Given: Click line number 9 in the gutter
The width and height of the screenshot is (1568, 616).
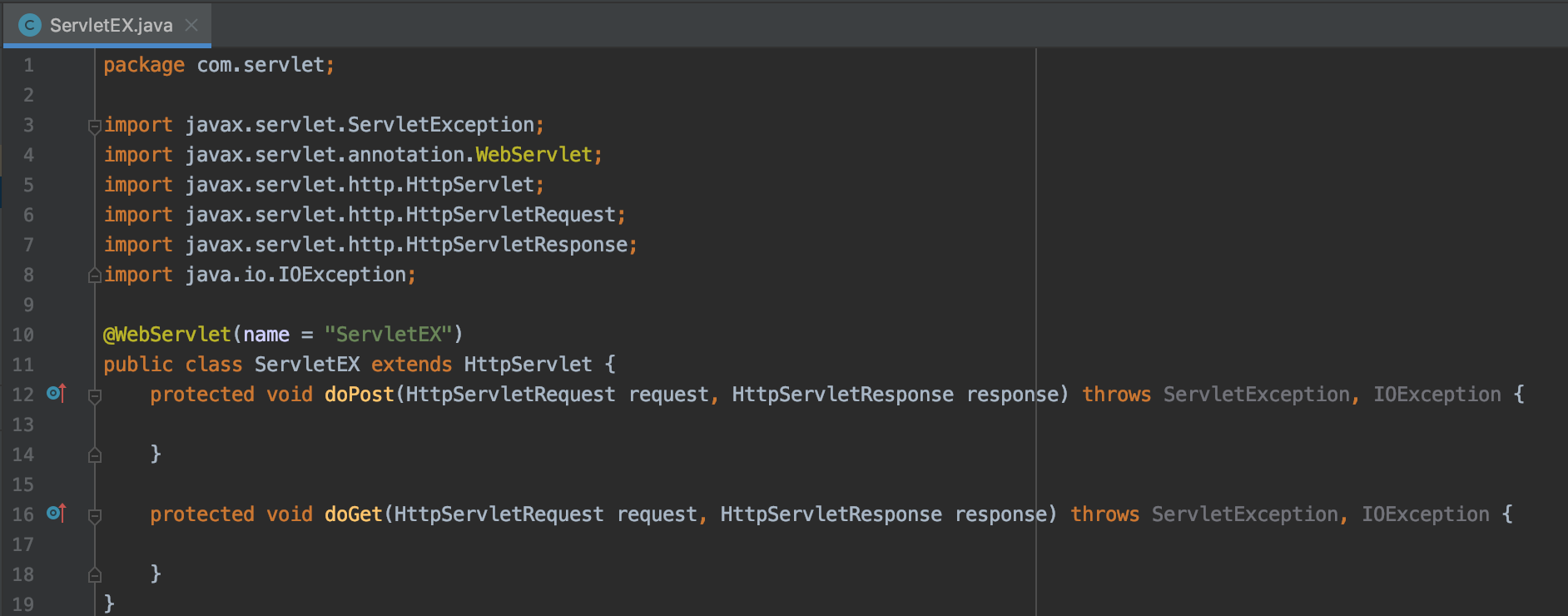Looking at the screenshot, I should [x=28, y=305].
